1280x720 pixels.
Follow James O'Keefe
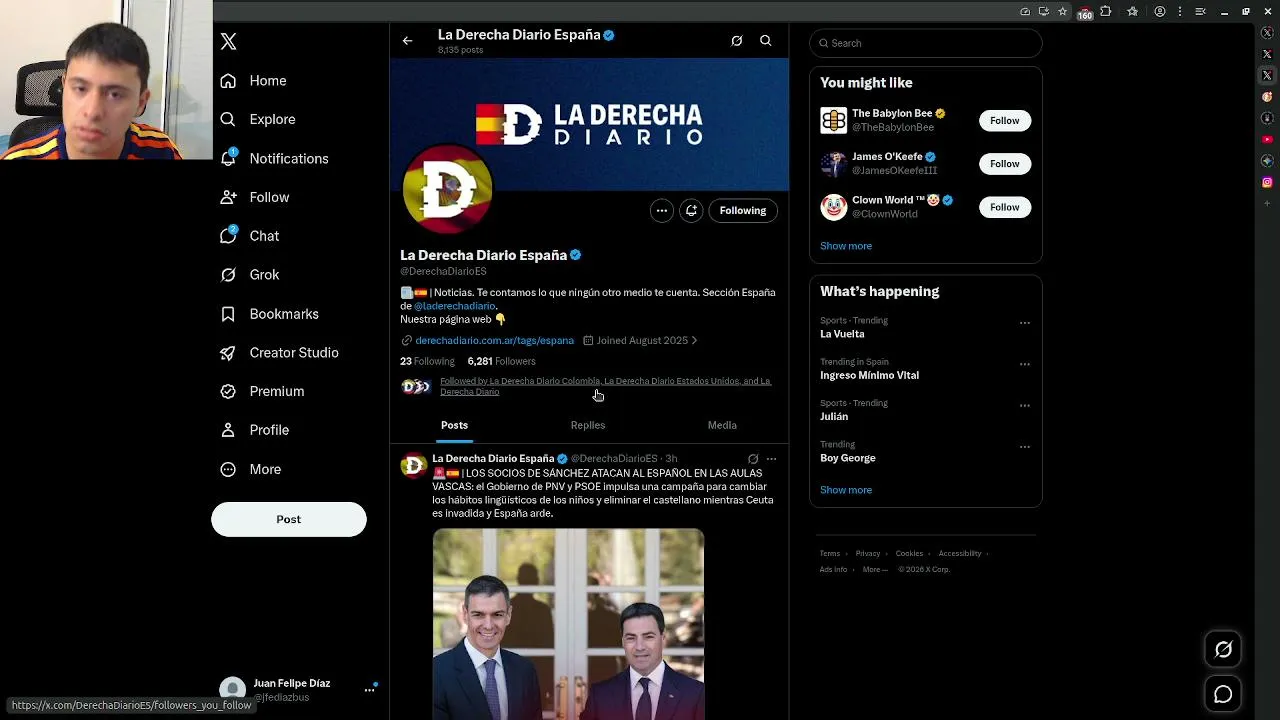[x=1004, y=163]
